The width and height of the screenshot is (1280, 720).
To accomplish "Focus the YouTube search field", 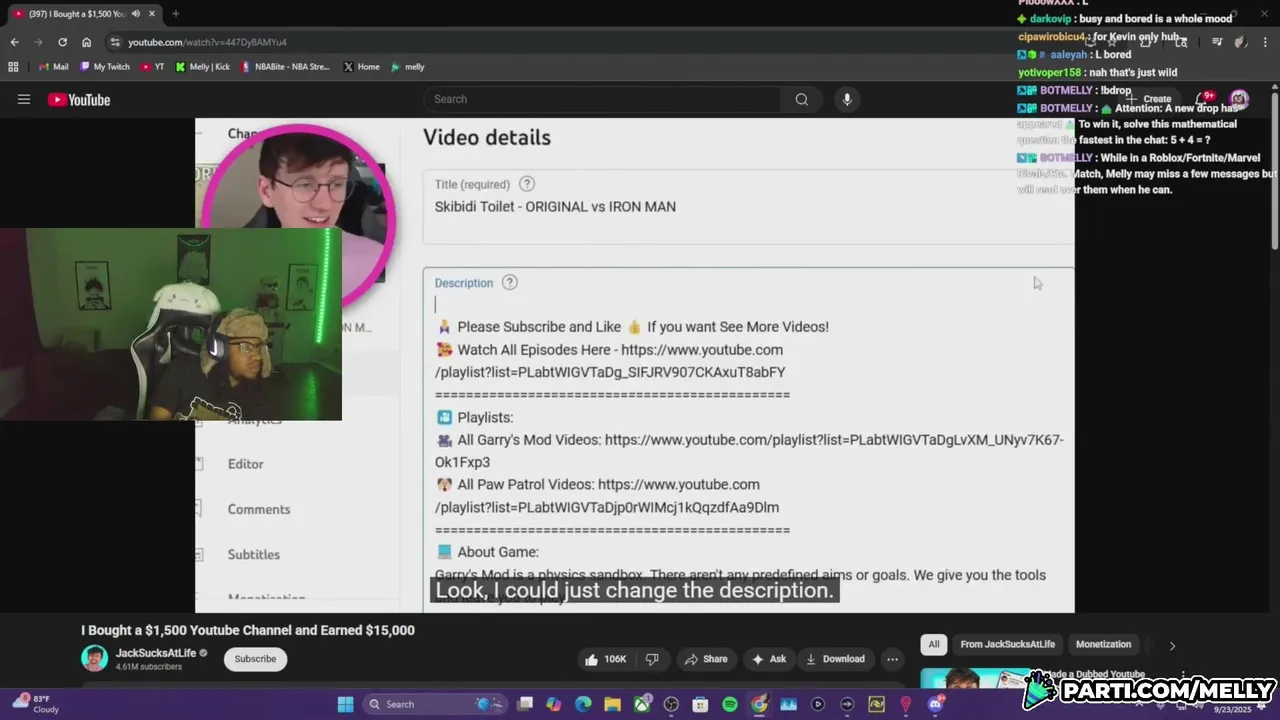I will [602, 99].
